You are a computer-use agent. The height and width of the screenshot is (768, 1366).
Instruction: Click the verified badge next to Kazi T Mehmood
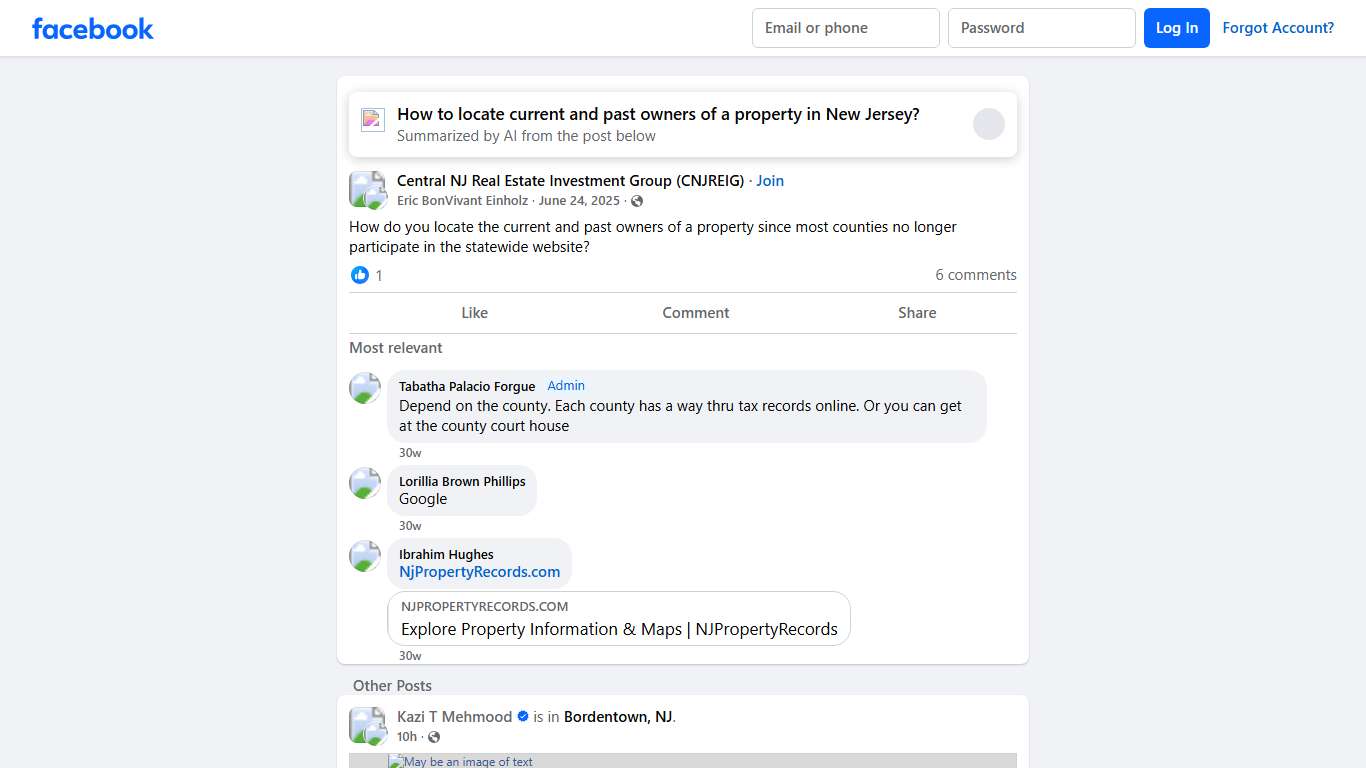pos(523,716)
